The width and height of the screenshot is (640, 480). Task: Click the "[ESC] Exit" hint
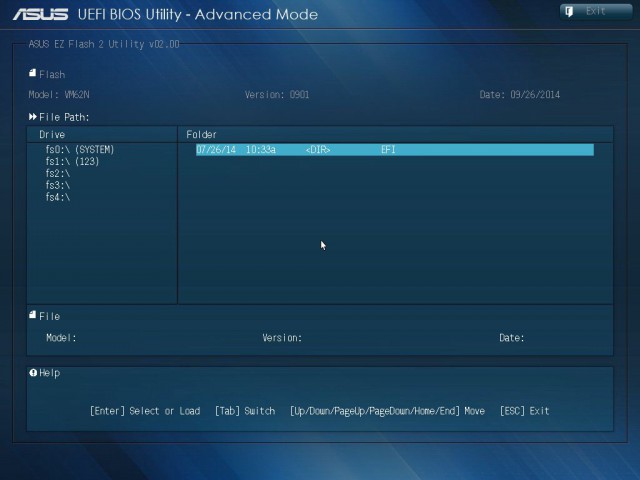tap(524, 411)
